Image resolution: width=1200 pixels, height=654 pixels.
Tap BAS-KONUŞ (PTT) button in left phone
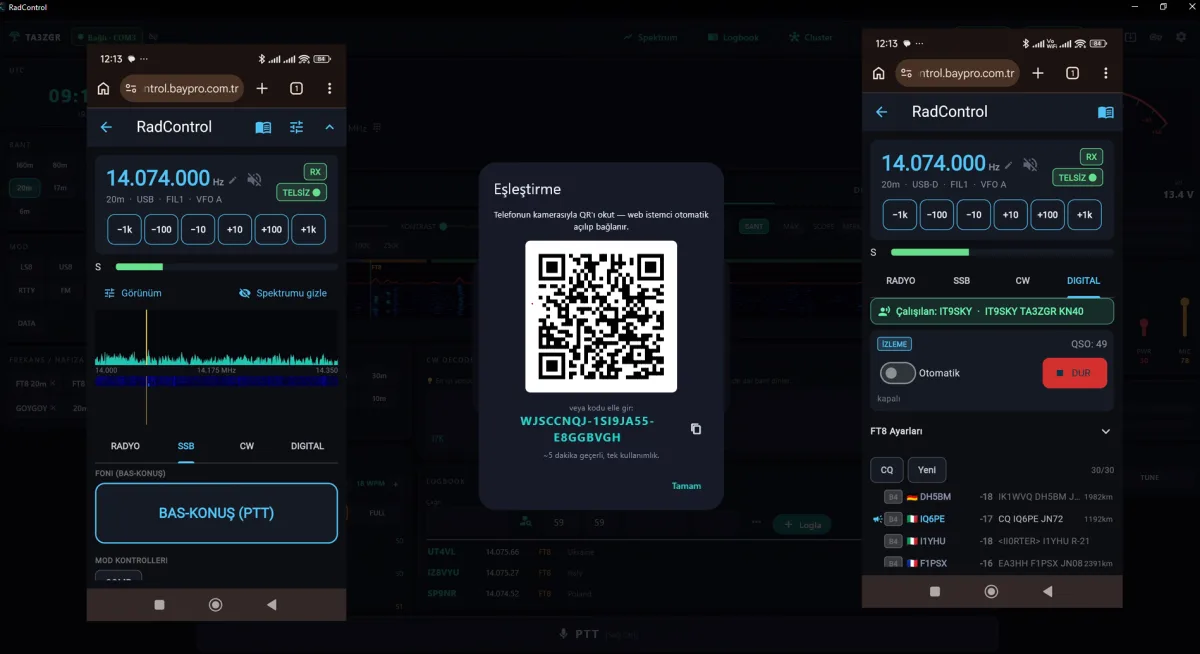click(216, 513)
